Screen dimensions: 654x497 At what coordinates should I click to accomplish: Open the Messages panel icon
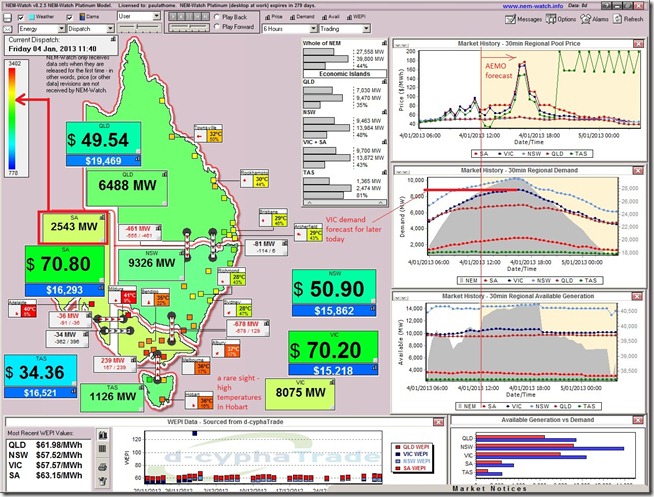510,19
